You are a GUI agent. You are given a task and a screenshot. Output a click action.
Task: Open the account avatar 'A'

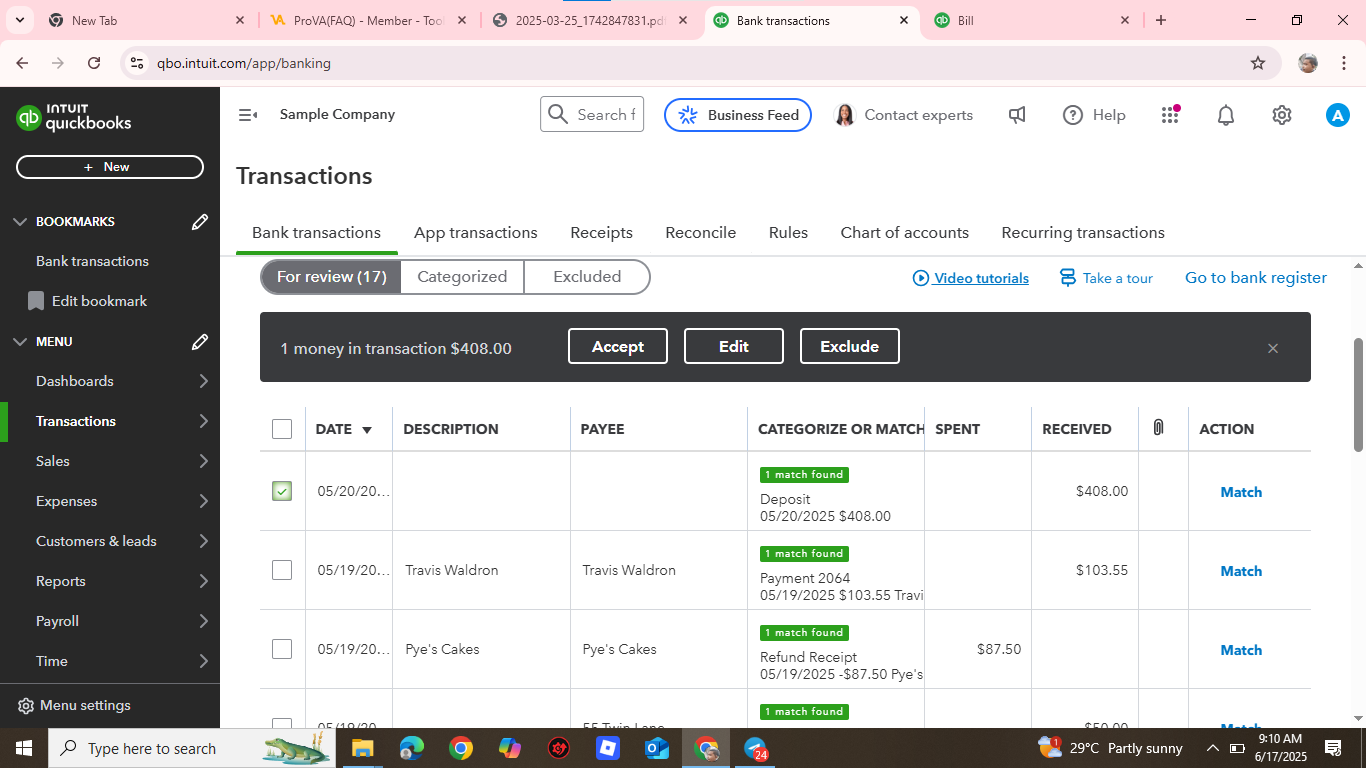(1338, 115)
